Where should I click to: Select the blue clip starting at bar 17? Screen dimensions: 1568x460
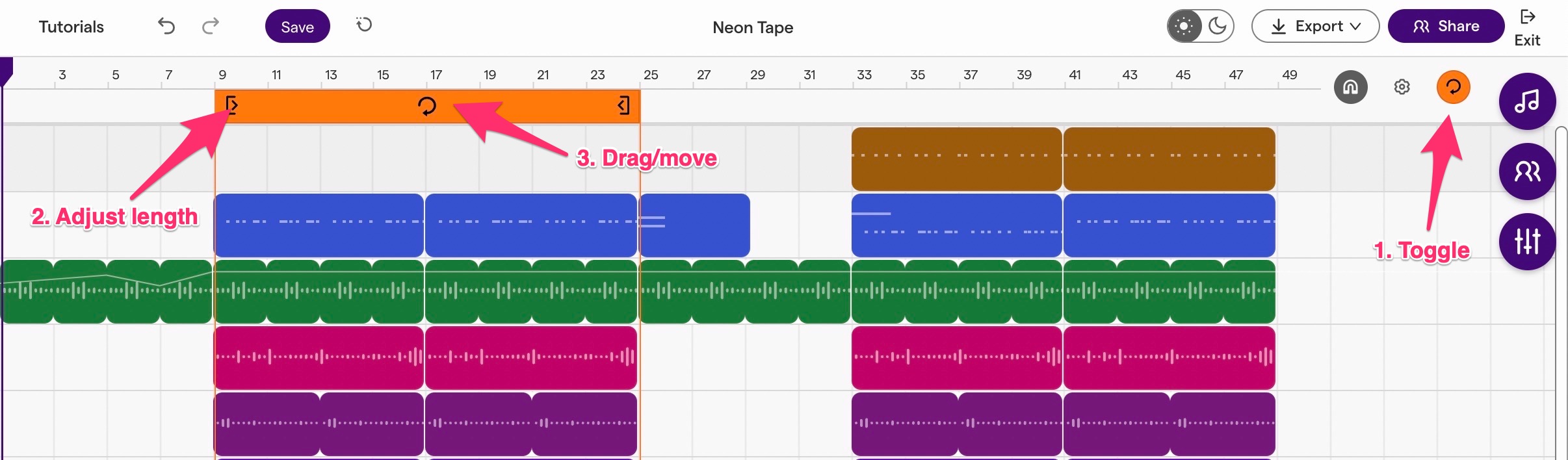[530, 225]
